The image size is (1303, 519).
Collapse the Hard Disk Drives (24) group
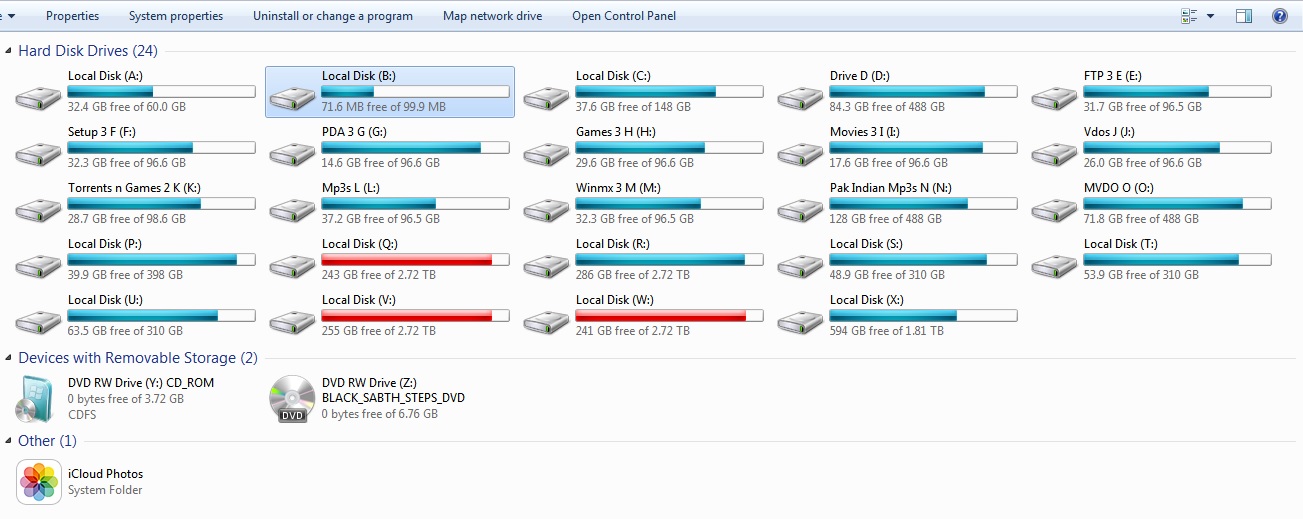10,50
